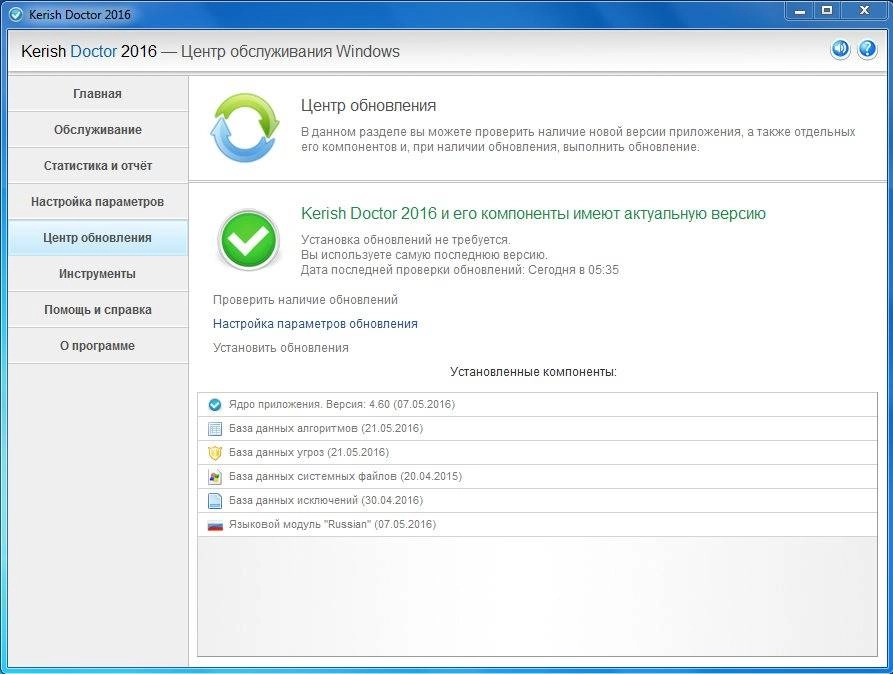Close the Kerish Doctor 2016 window
This screenshot has height=674, width=893.
(864, 11)
